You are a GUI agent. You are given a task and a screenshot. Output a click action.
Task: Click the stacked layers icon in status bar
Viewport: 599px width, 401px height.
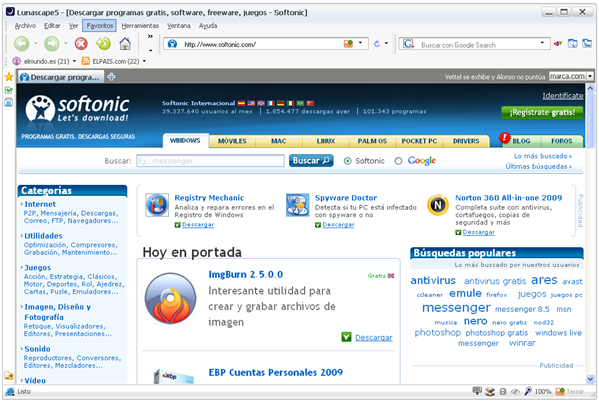pos(490,391)
